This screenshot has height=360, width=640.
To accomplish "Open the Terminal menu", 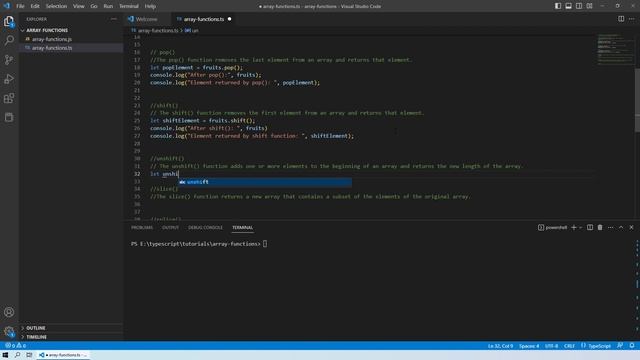I will pos(129,6).
